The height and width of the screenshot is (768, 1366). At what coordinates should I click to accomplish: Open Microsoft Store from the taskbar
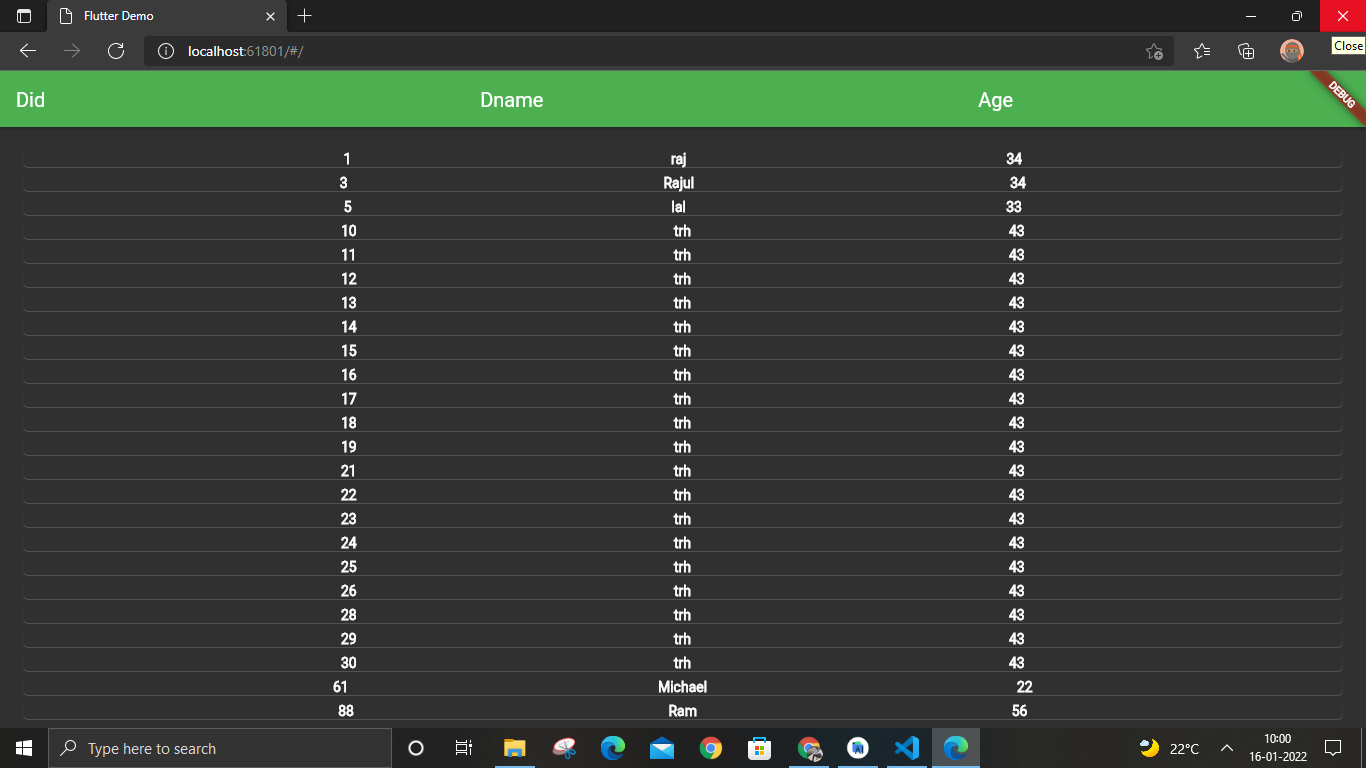click(x=760, y=748)
